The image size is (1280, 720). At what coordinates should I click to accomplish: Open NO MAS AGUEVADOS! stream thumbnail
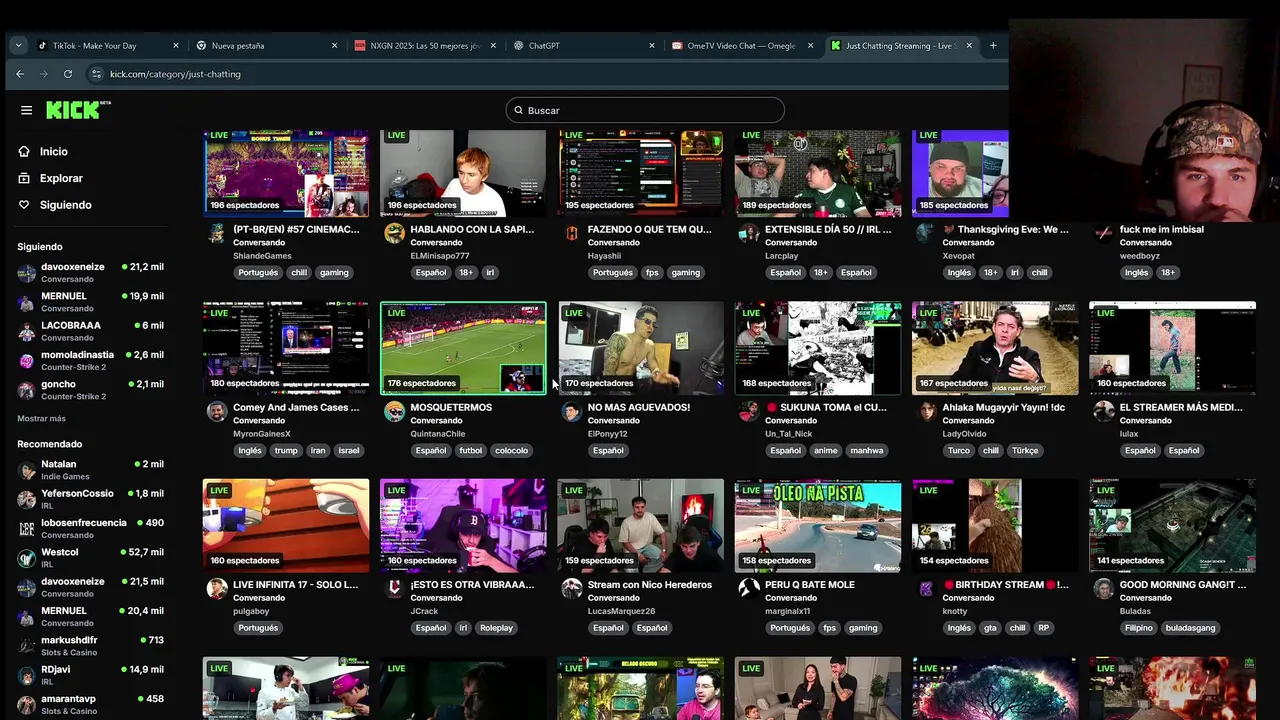[x=641, y=348]
